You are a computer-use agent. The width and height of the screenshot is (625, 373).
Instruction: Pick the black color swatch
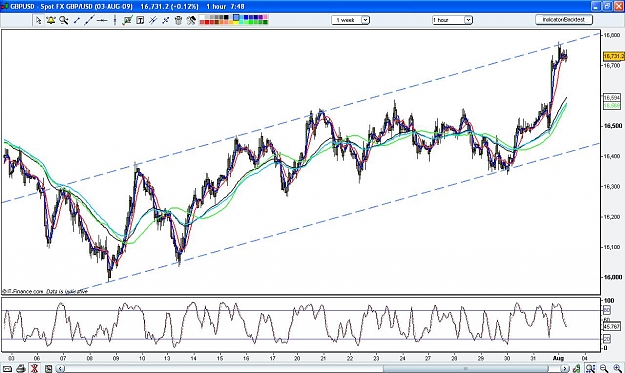tap(226, 17)
